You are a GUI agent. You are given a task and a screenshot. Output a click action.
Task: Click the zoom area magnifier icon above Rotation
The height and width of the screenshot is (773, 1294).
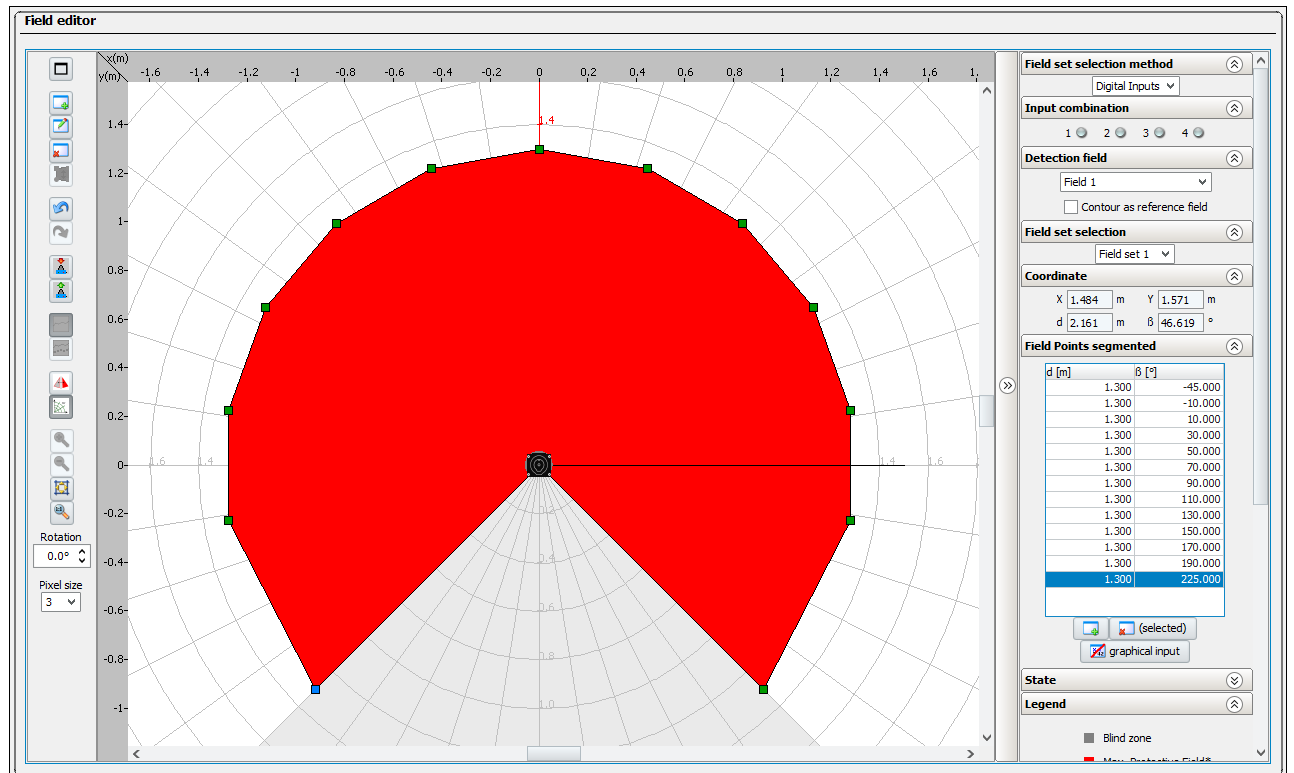61,513
